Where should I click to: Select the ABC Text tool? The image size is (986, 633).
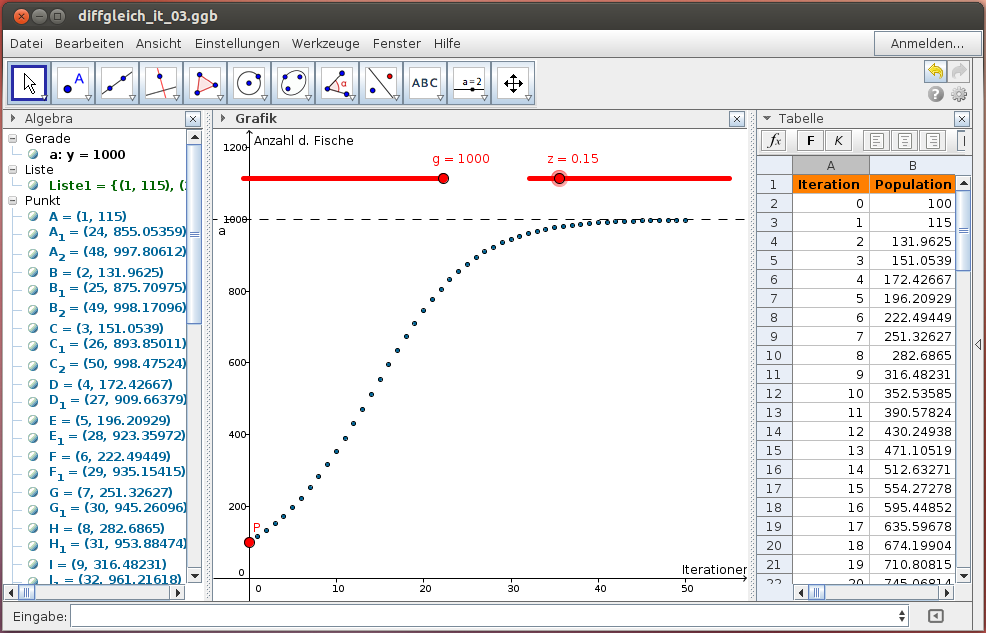pos(425,83)
